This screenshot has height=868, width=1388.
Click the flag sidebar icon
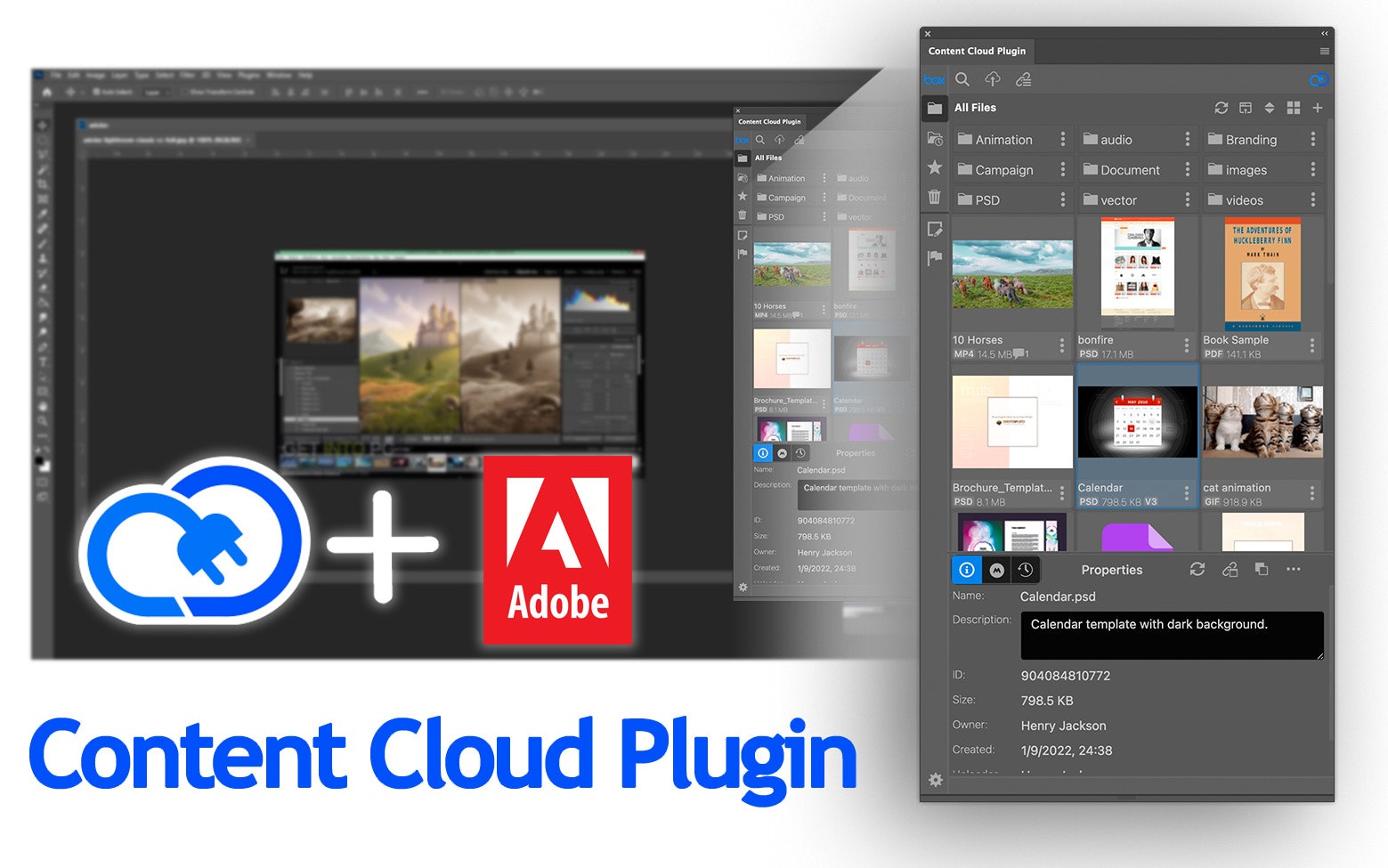coord(934,258)
